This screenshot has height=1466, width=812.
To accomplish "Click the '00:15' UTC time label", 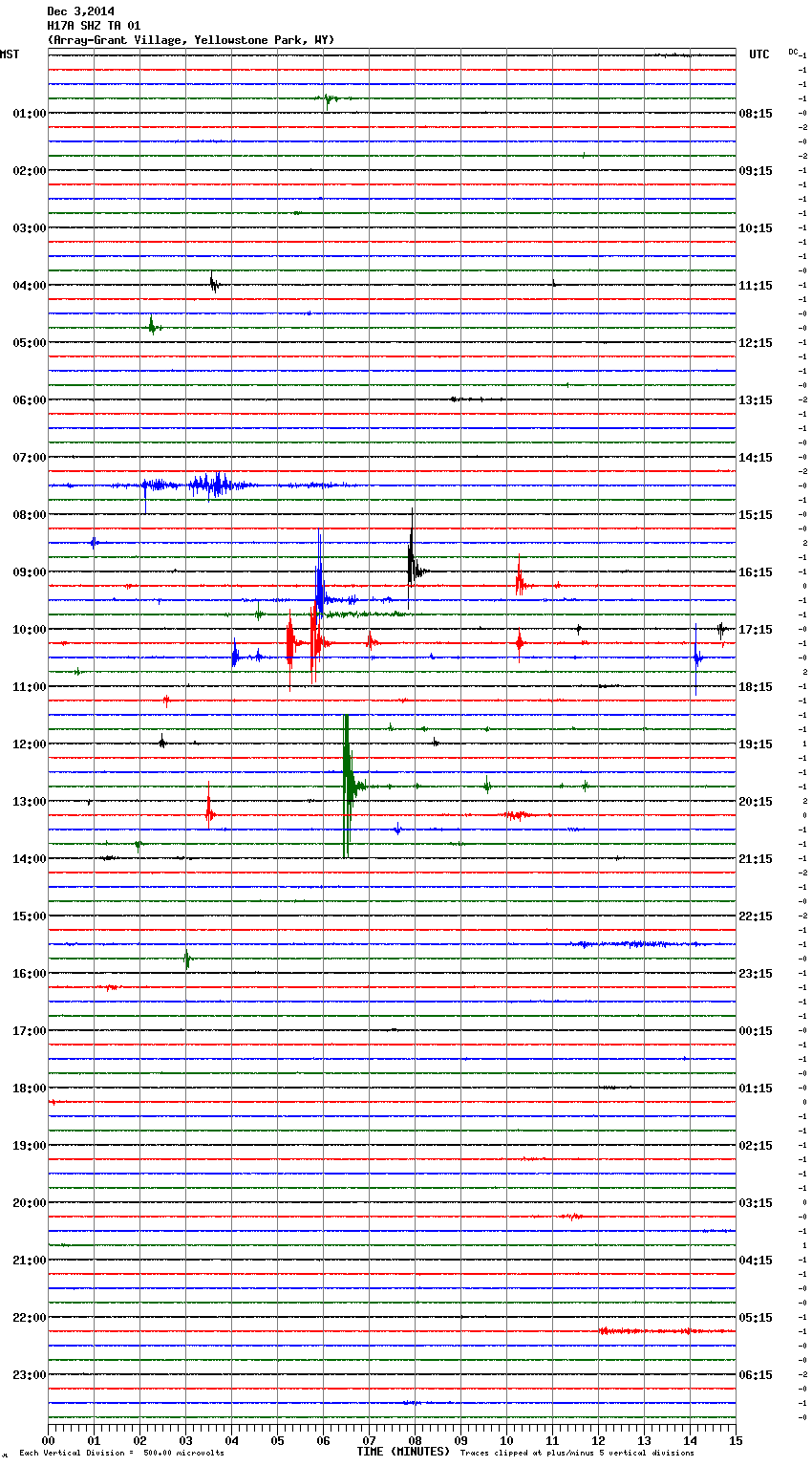I will [756, 1031].
